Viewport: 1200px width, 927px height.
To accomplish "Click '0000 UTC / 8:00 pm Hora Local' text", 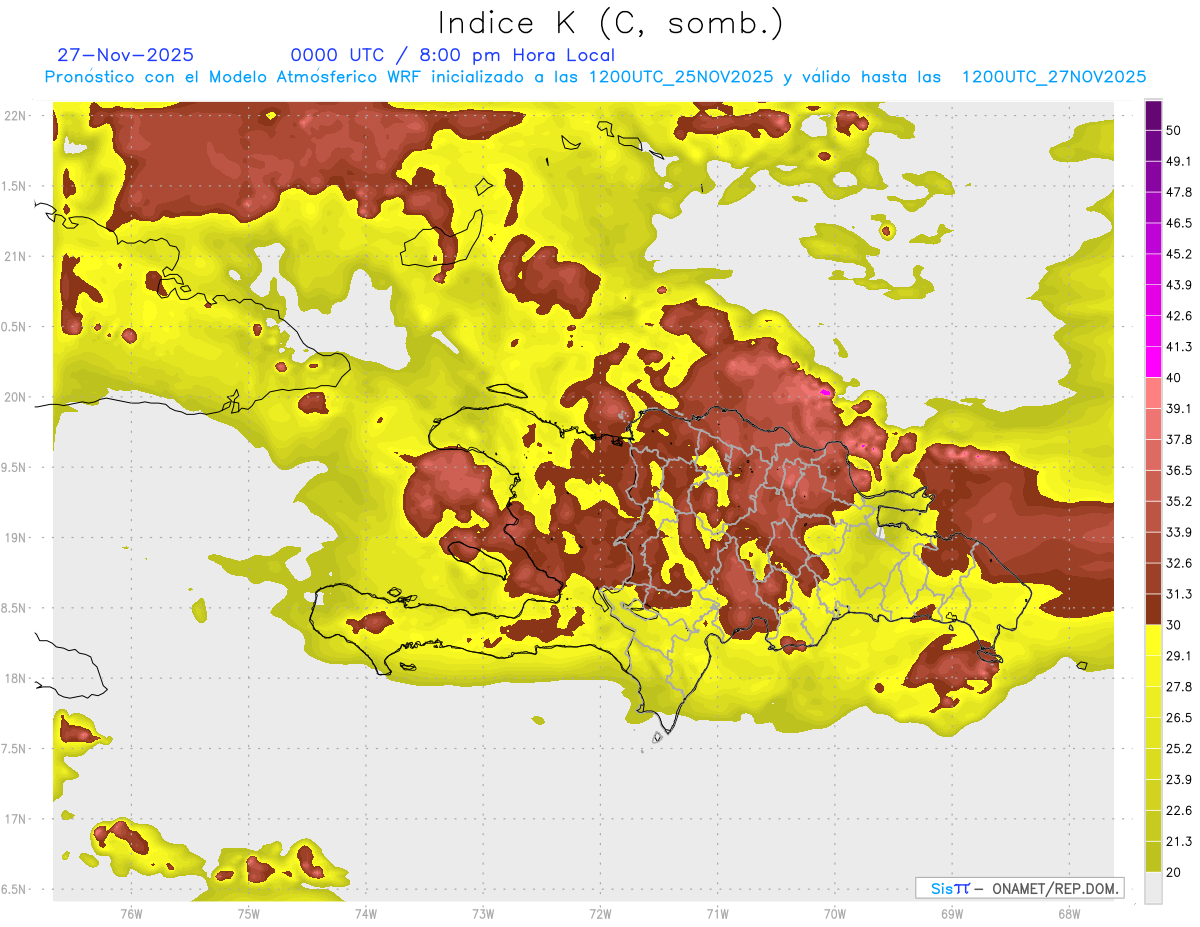I will point(453,55).
